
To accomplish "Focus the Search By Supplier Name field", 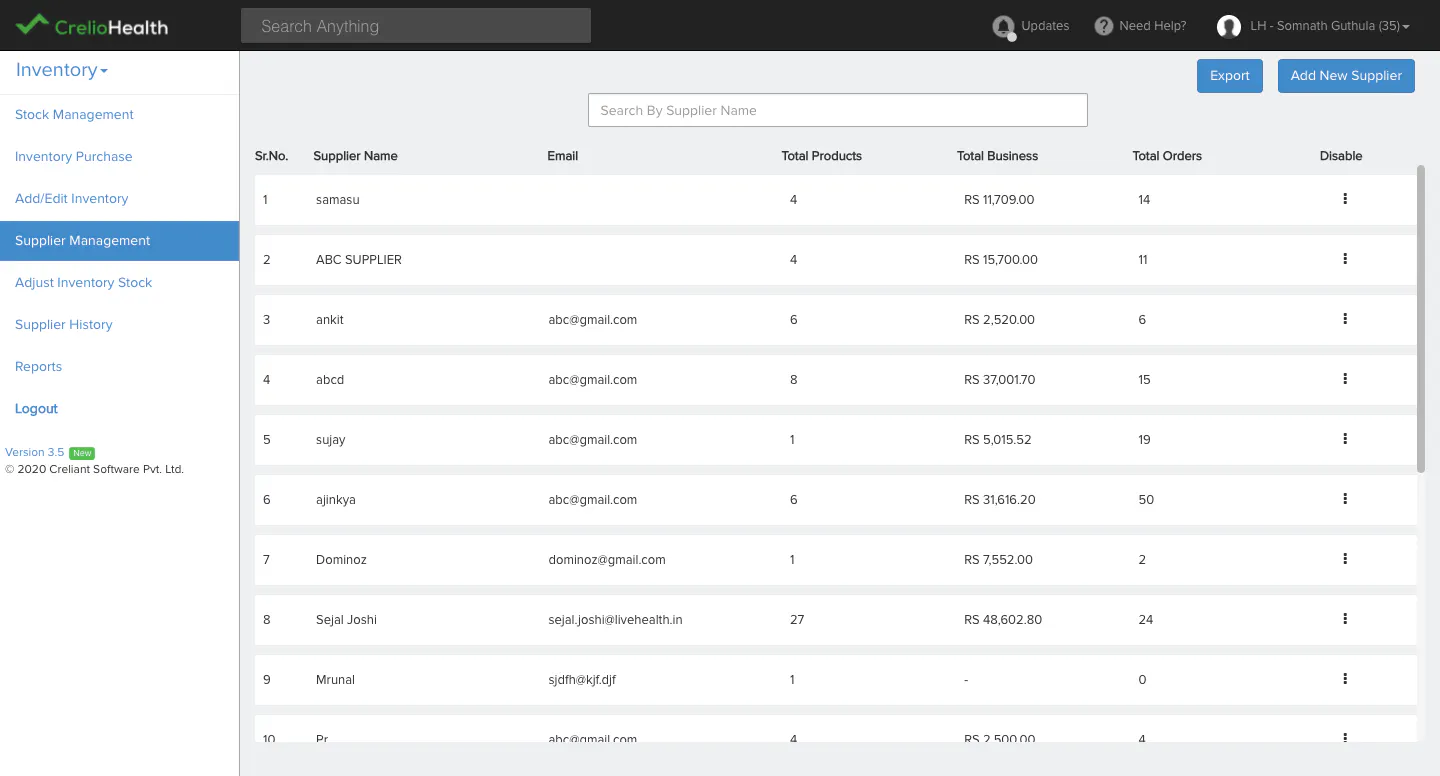I will tap(837, 110).
